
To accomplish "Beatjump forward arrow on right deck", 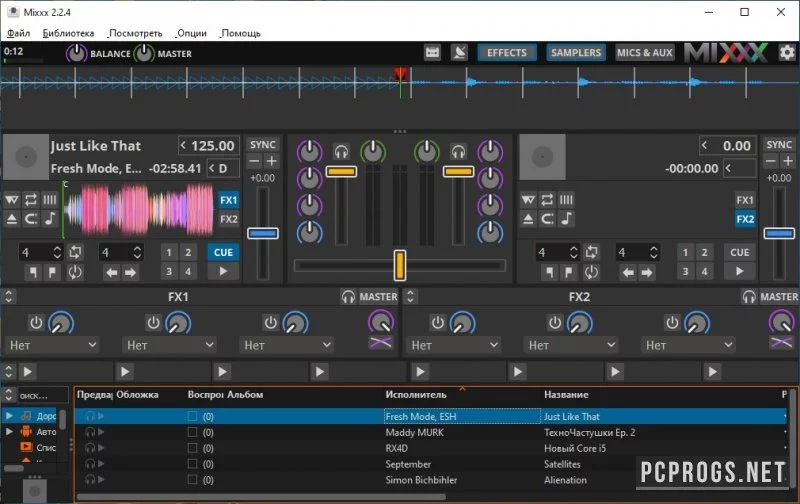I will pos(647,273).
